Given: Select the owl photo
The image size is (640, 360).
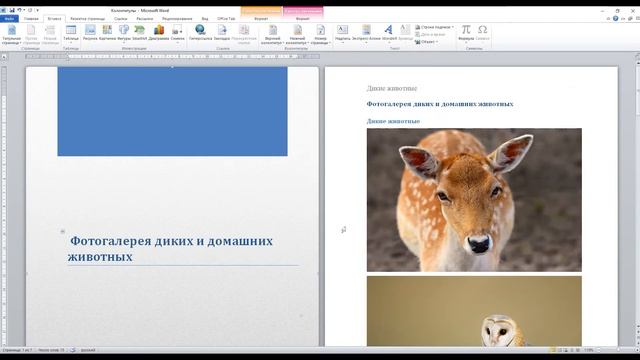Looking at the screenshot, I should point(474,311).
